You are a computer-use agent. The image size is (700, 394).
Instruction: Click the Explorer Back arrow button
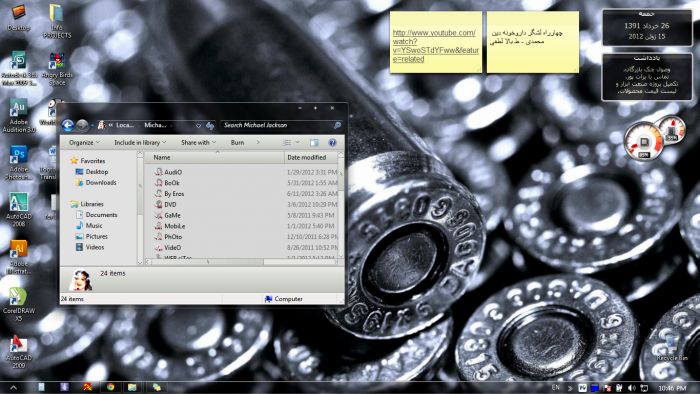click(x=68, y=125)
